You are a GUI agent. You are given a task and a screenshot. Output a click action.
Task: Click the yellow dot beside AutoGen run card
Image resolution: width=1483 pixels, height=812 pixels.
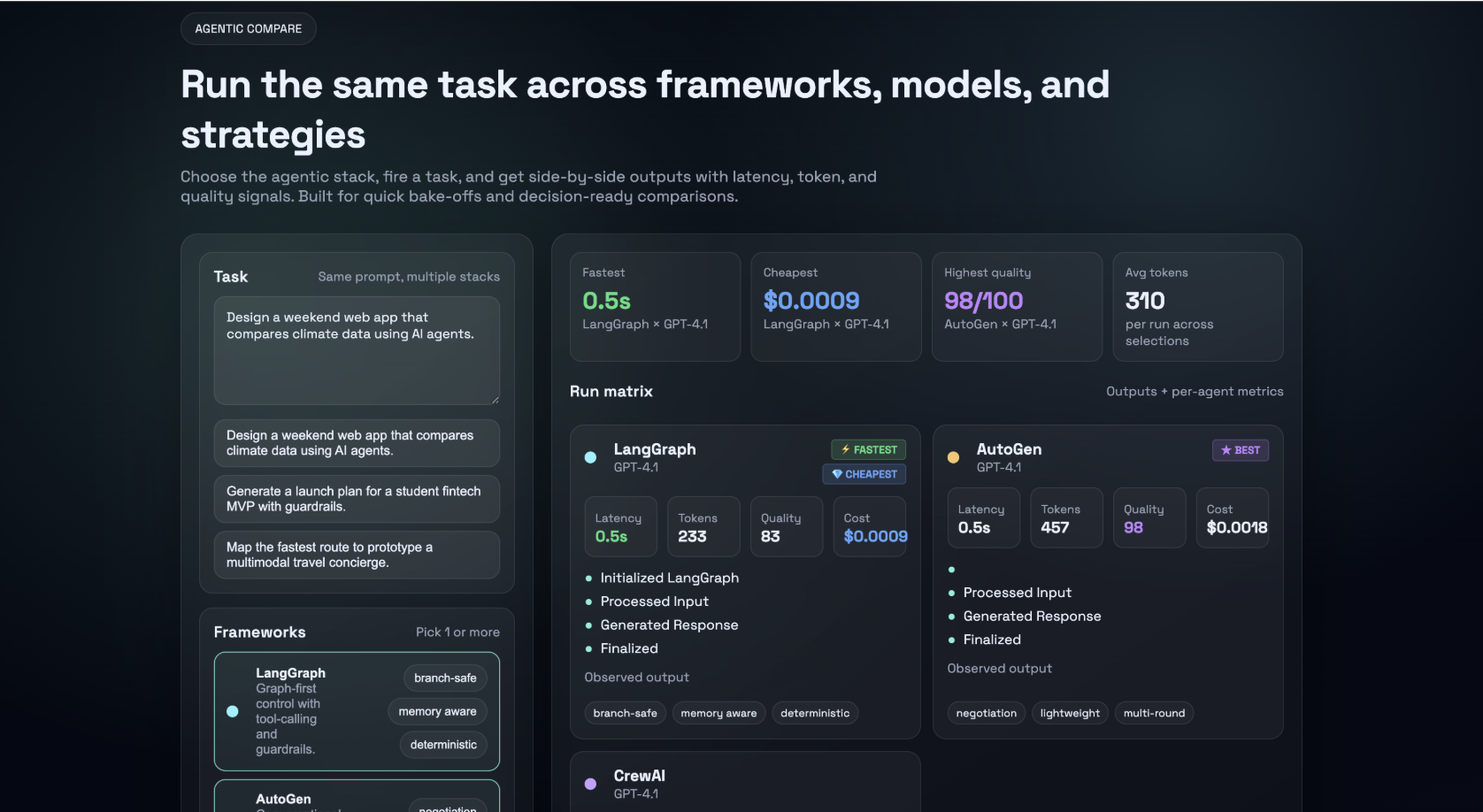click(953, 457)
